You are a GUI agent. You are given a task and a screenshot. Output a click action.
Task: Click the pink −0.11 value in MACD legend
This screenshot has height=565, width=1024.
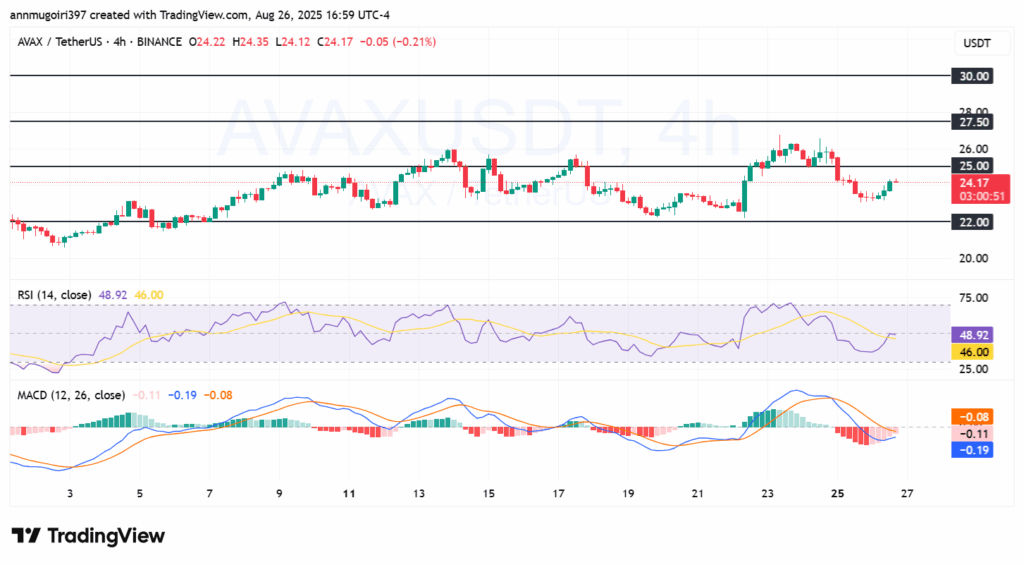[x=147, y=395]
